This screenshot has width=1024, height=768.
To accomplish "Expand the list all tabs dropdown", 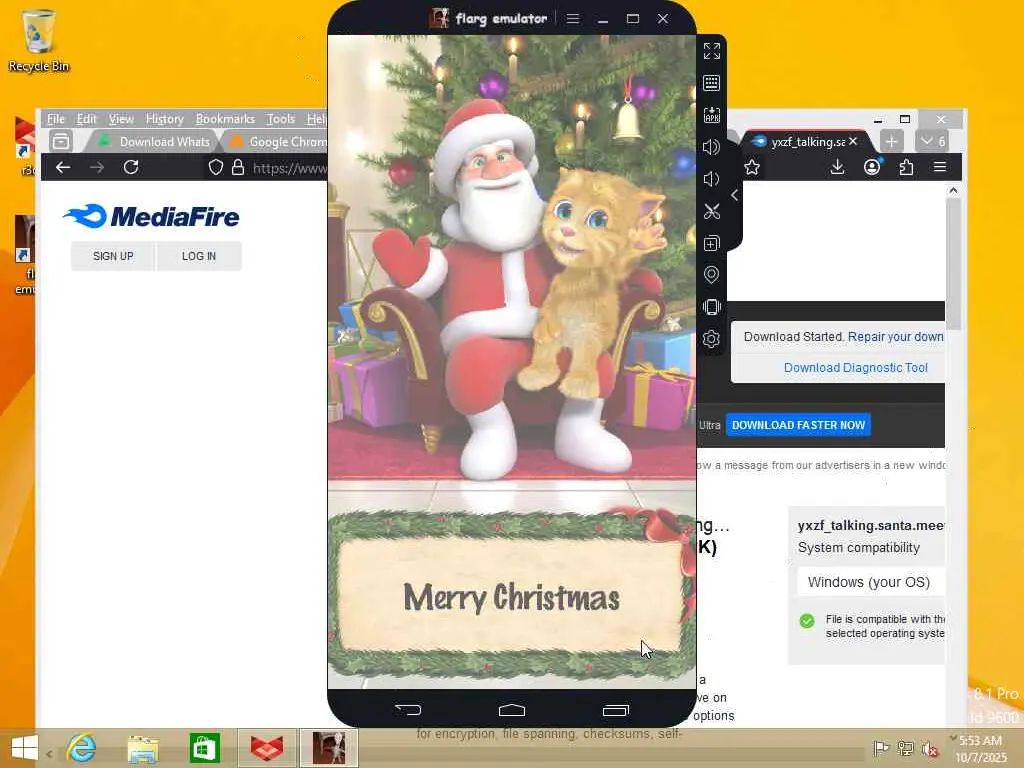I will point(933,141).
